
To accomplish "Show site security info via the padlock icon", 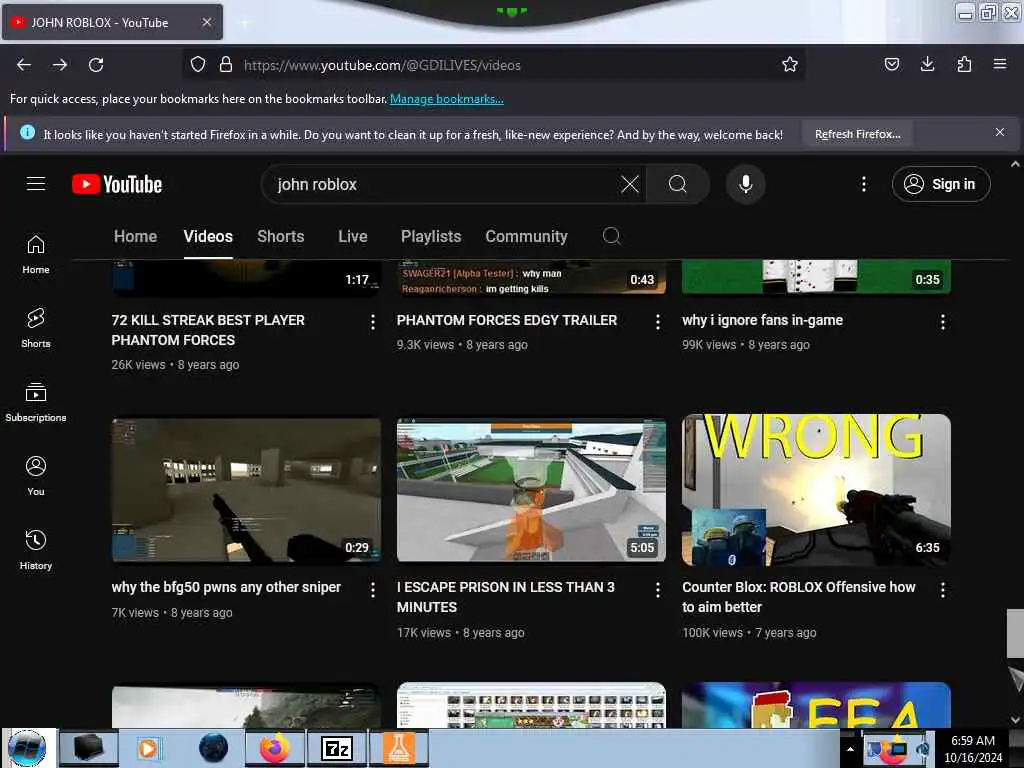I will pos(226,65).
